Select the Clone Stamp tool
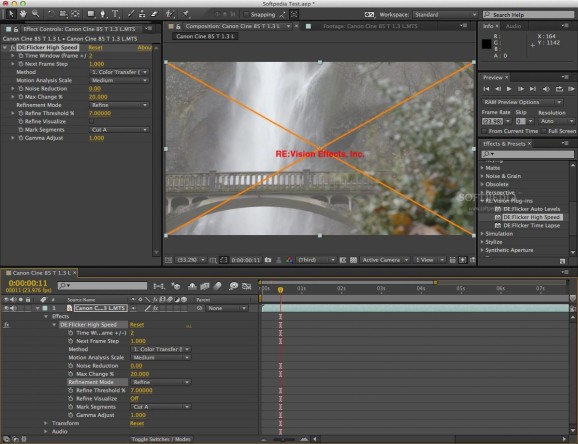The width and height of the screenshot is (578, 444). (142, 14)
